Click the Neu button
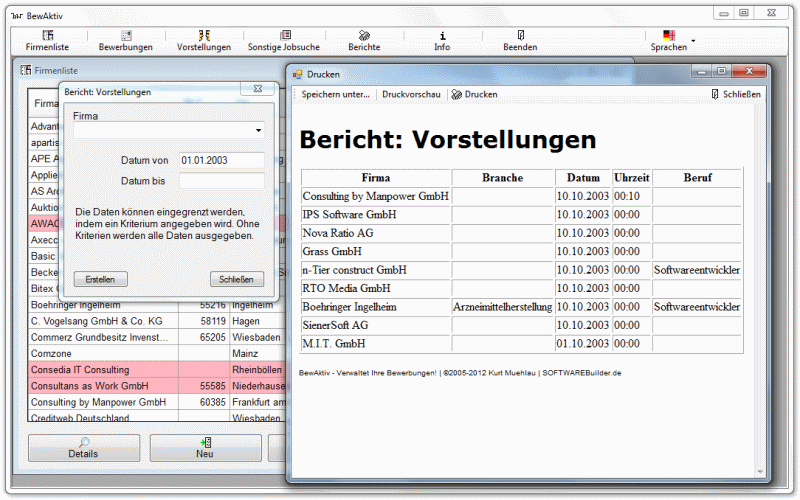The width and height of the screenshot is (800, 500). (x=205, y=448)
